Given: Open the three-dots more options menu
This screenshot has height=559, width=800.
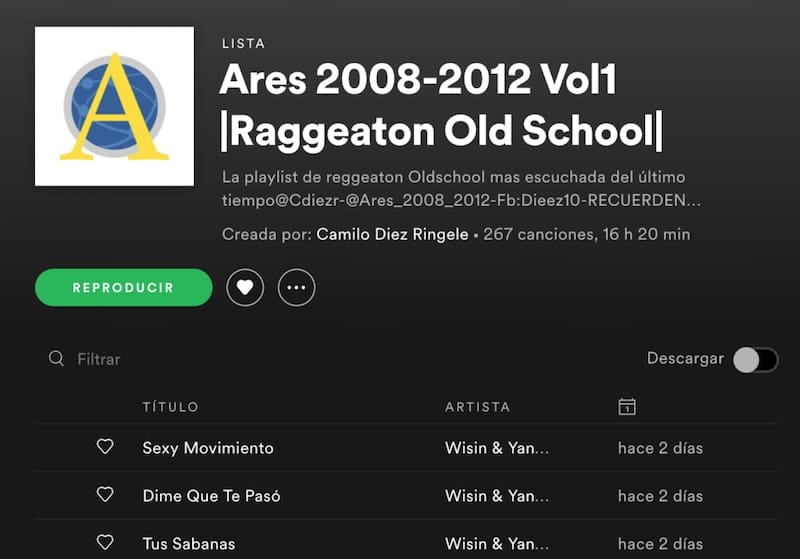Looking at the screenshot, I should [x=296, y=288].
